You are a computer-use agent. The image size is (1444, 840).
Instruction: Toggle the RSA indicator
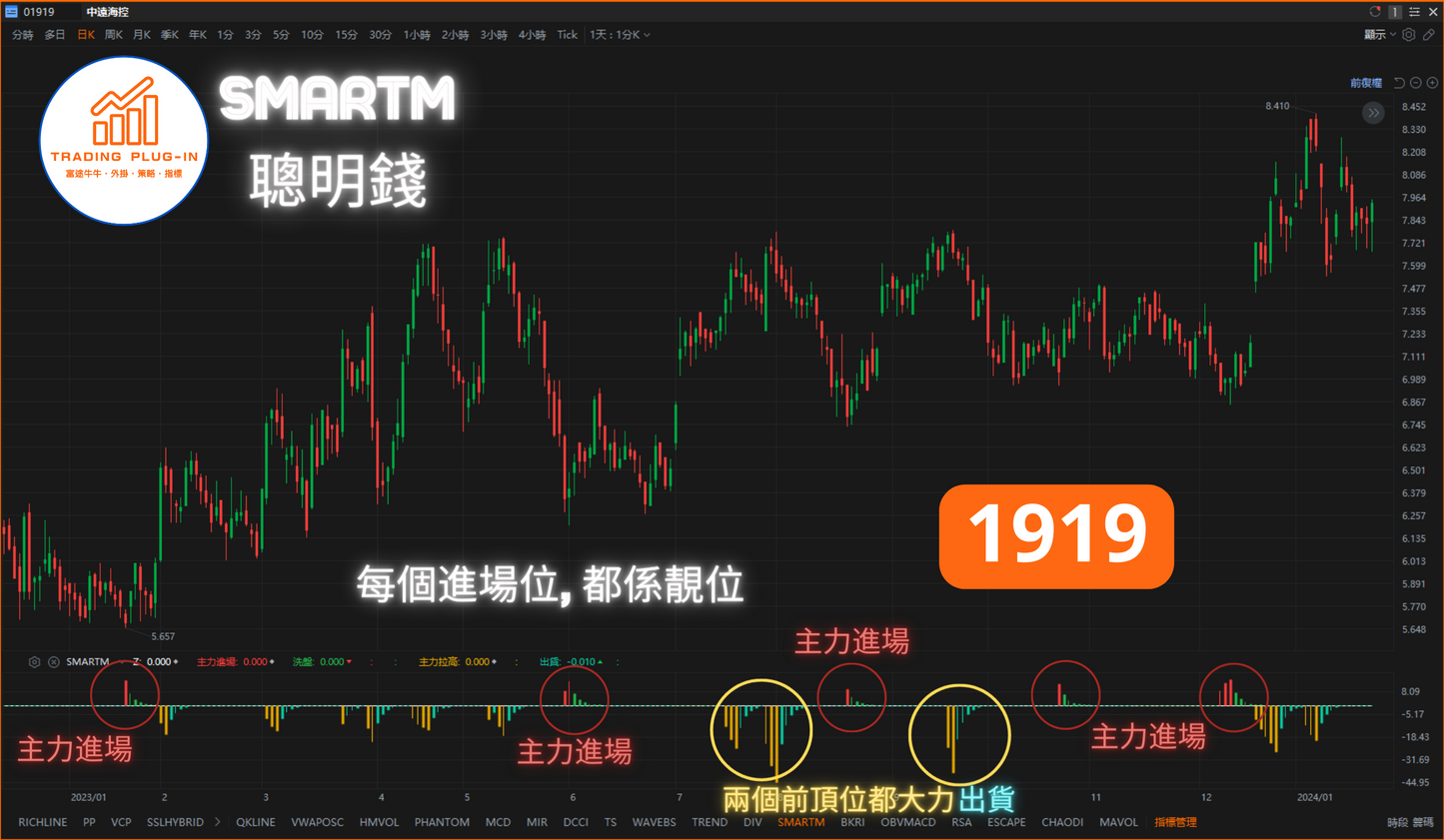[x=961, y=822]
